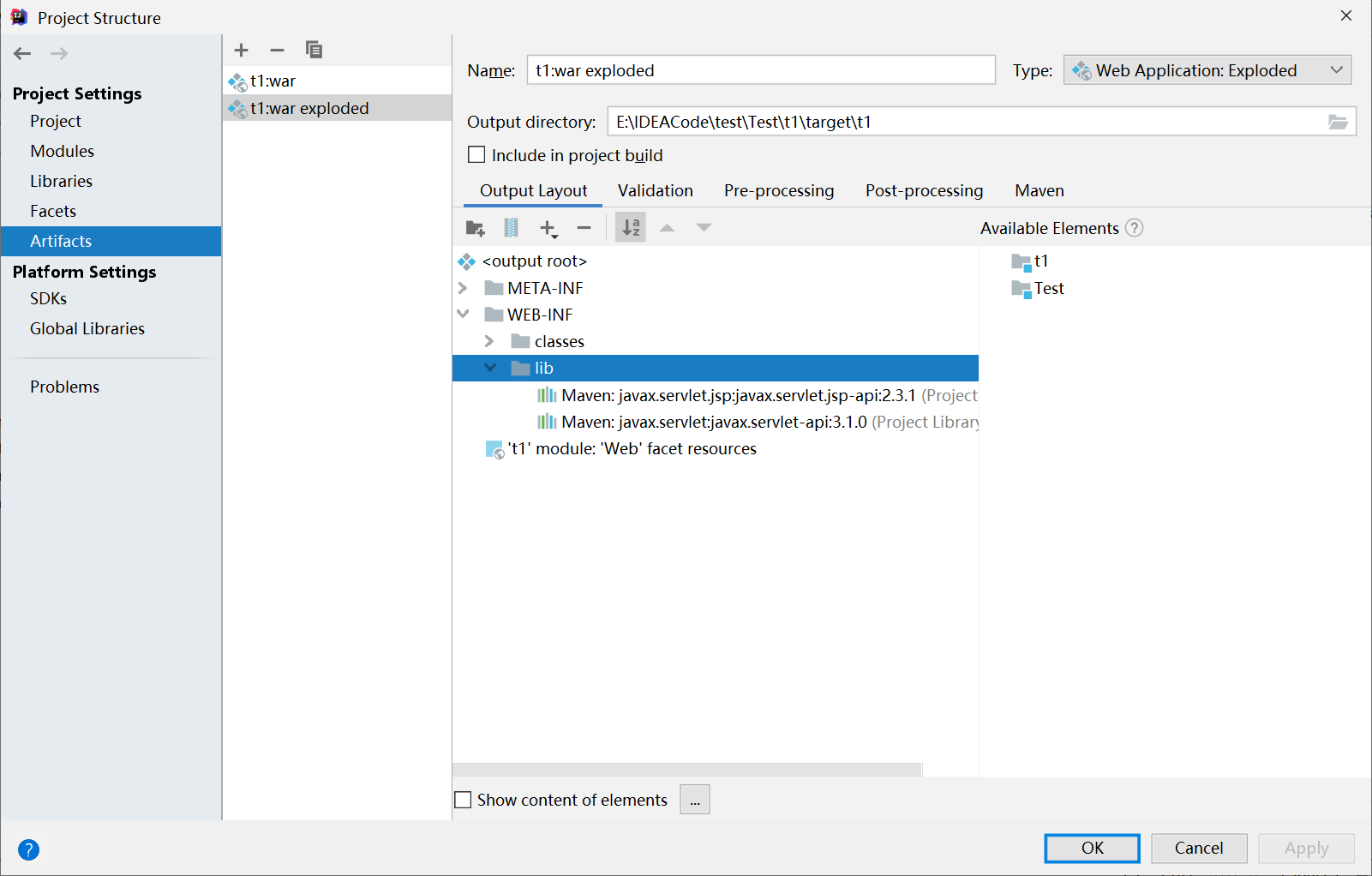Switch to the Validation tab
The image size is (1372, 876).
(x=656, y=190)
